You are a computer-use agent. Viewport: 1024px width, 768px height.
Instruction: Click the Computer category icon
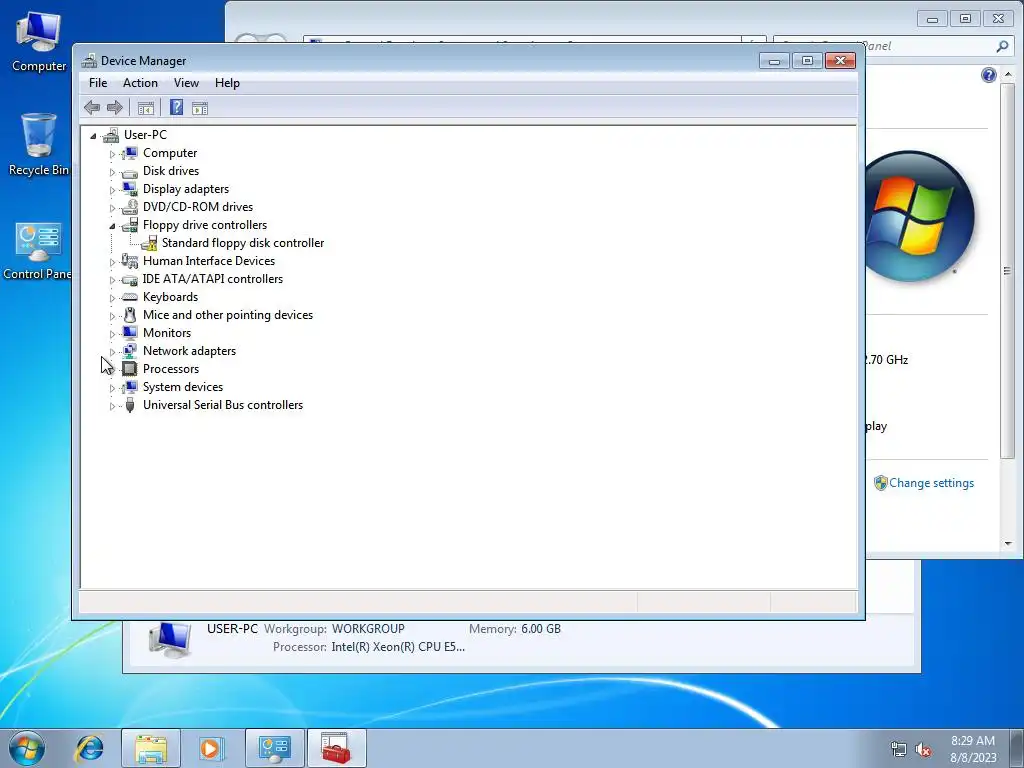[130, 153]
